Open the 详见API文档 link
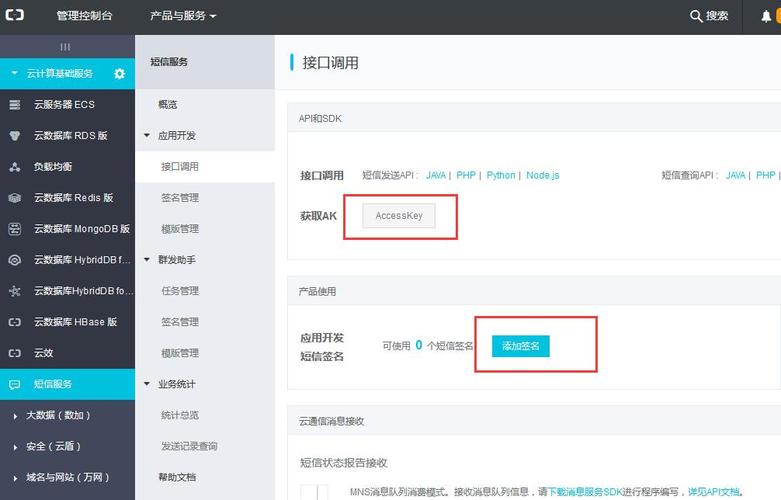 pos(713,492)
